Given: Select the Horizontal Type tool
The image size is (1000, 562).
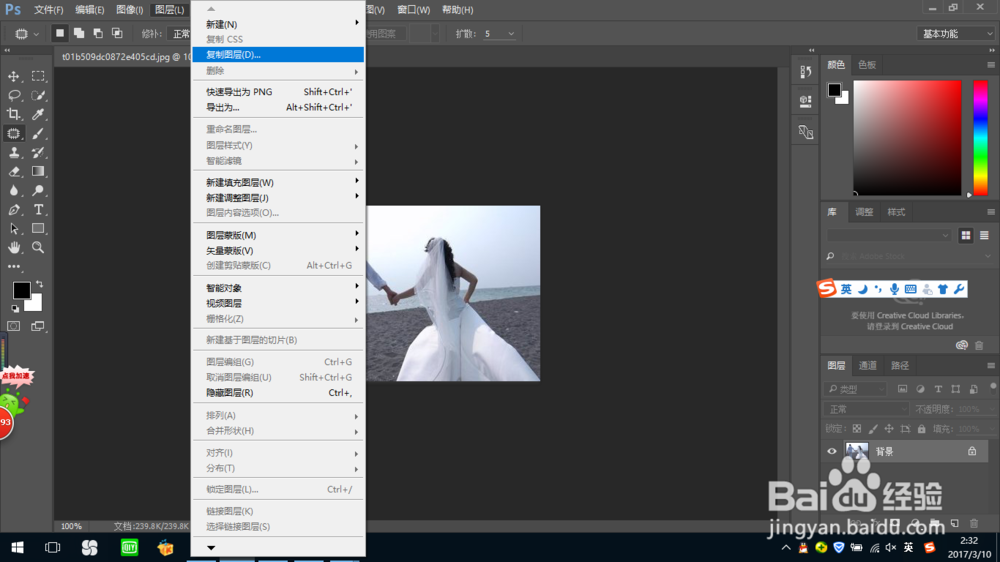Looking at the screenshot, I should click(x=38, y=210).
